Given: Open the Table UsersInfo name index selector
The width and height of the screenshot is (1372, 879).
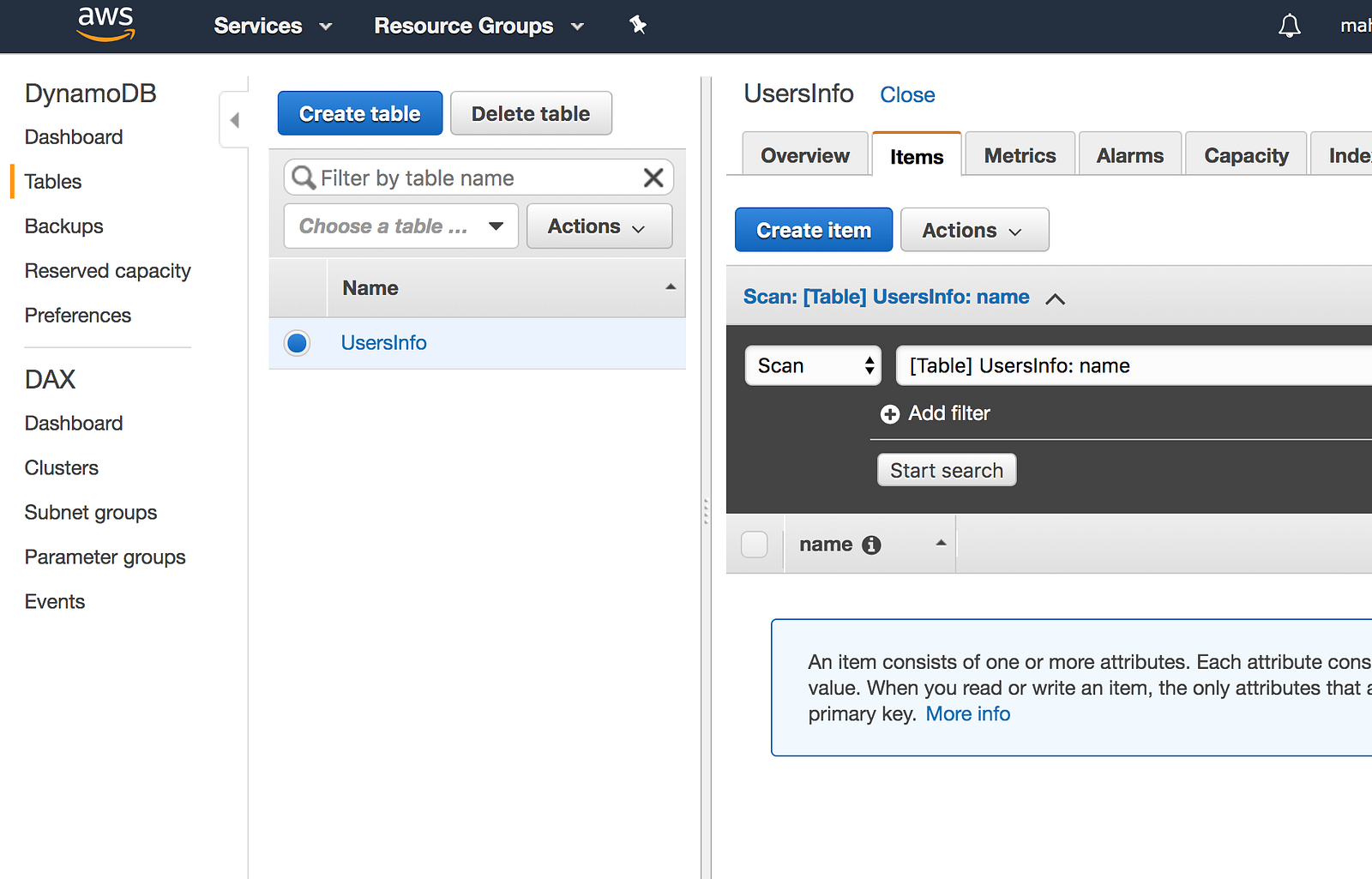Looking at the screenshot, I should pyautogui.click(x=1134, y=366).
